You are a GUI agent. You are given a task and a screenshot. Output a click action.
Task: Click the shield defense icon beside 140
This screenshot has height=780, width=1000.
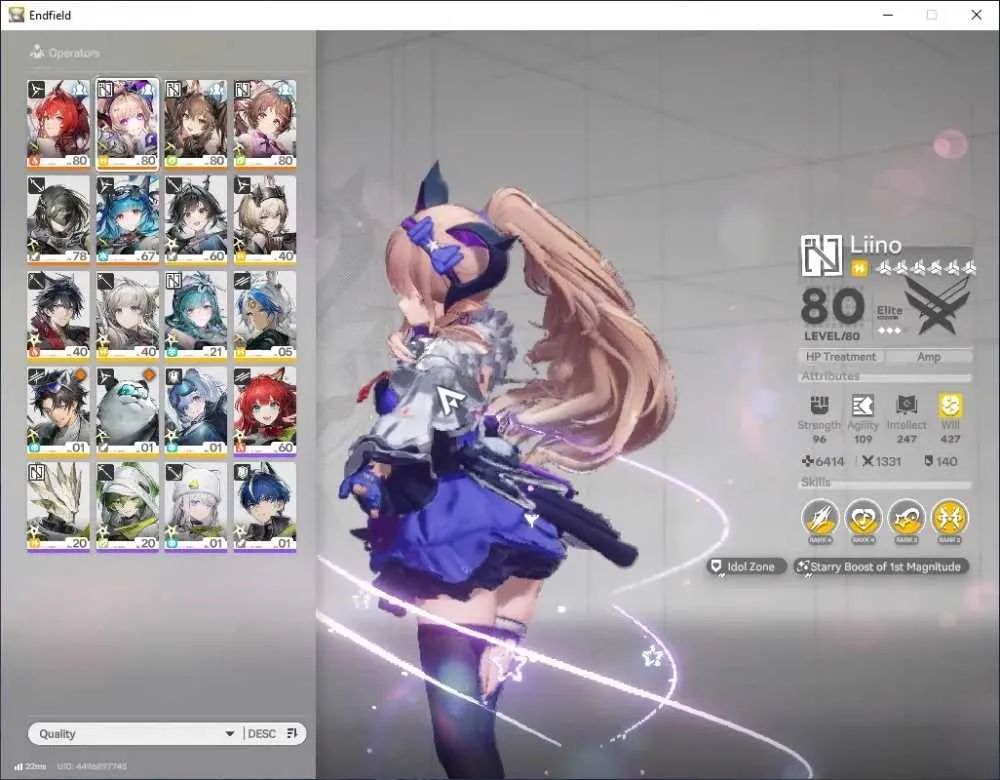pos(929,461)
